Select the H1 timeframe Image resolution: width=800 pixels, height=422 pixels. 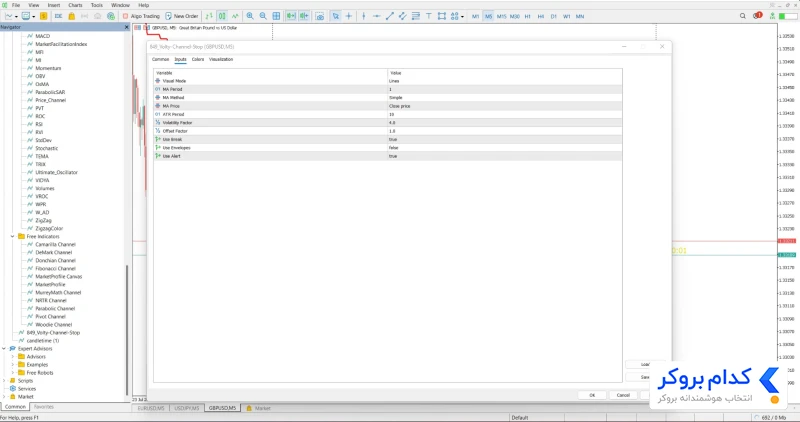(528, 16)
